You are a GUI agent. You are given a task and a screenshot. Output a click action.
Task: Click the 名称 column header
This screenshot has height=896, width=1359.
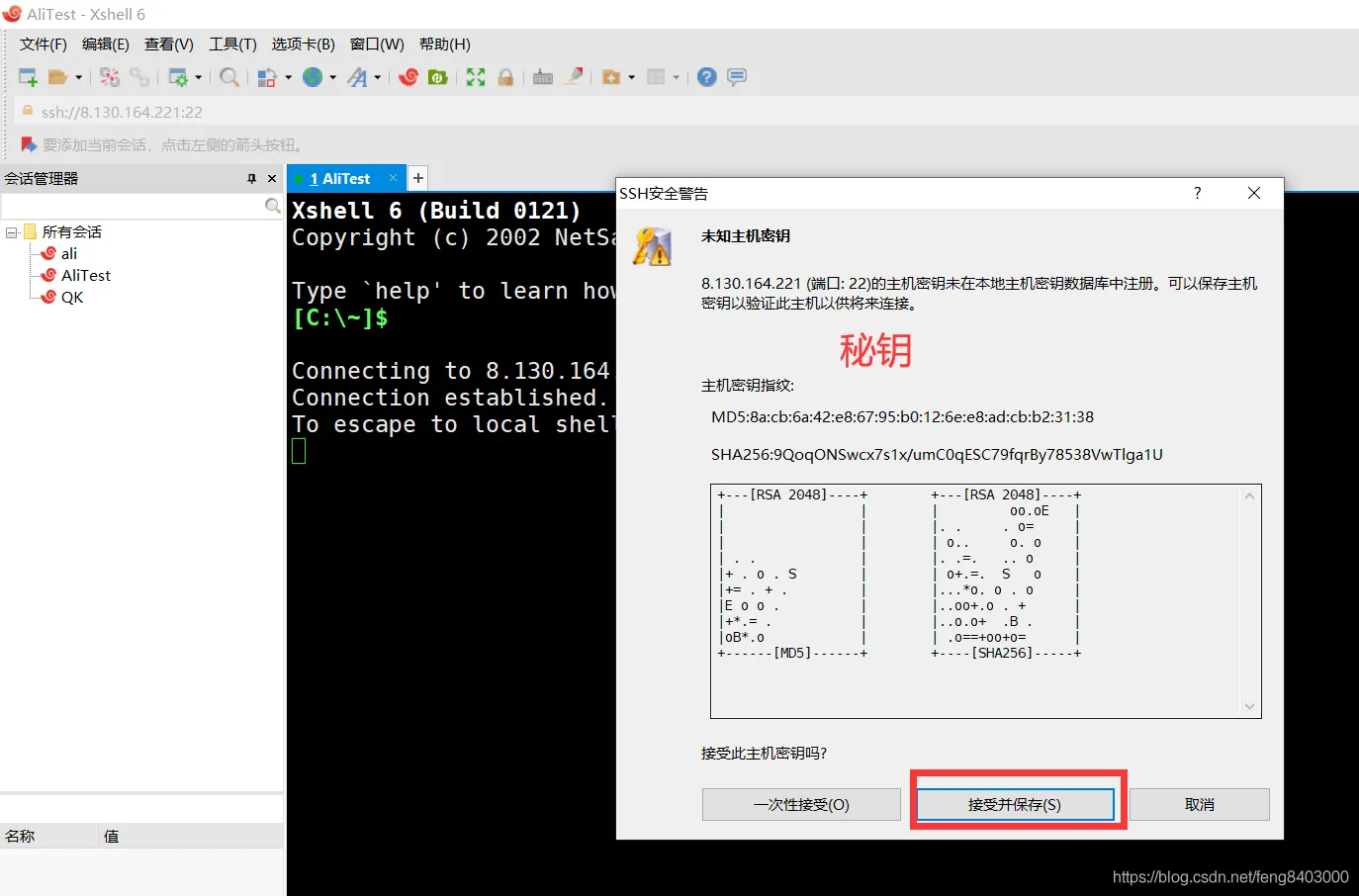(49, 837)
